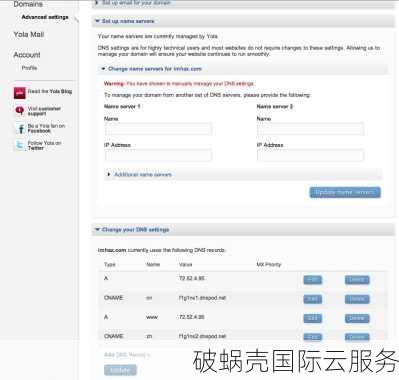Click the MX Priority column header

(269, 264)
